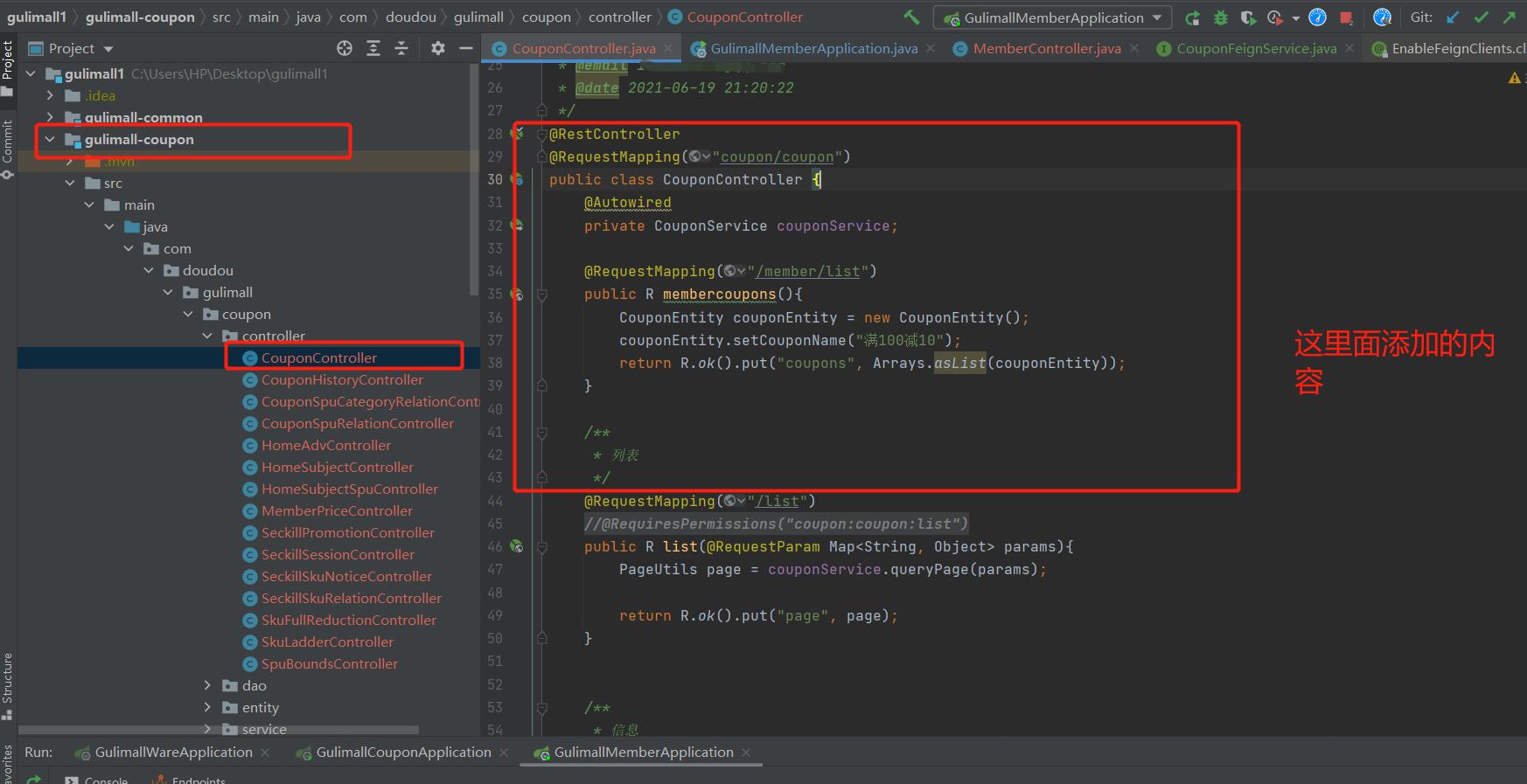
Task: Click the Project tree vertical scrollbar
Action: [474, 179]
